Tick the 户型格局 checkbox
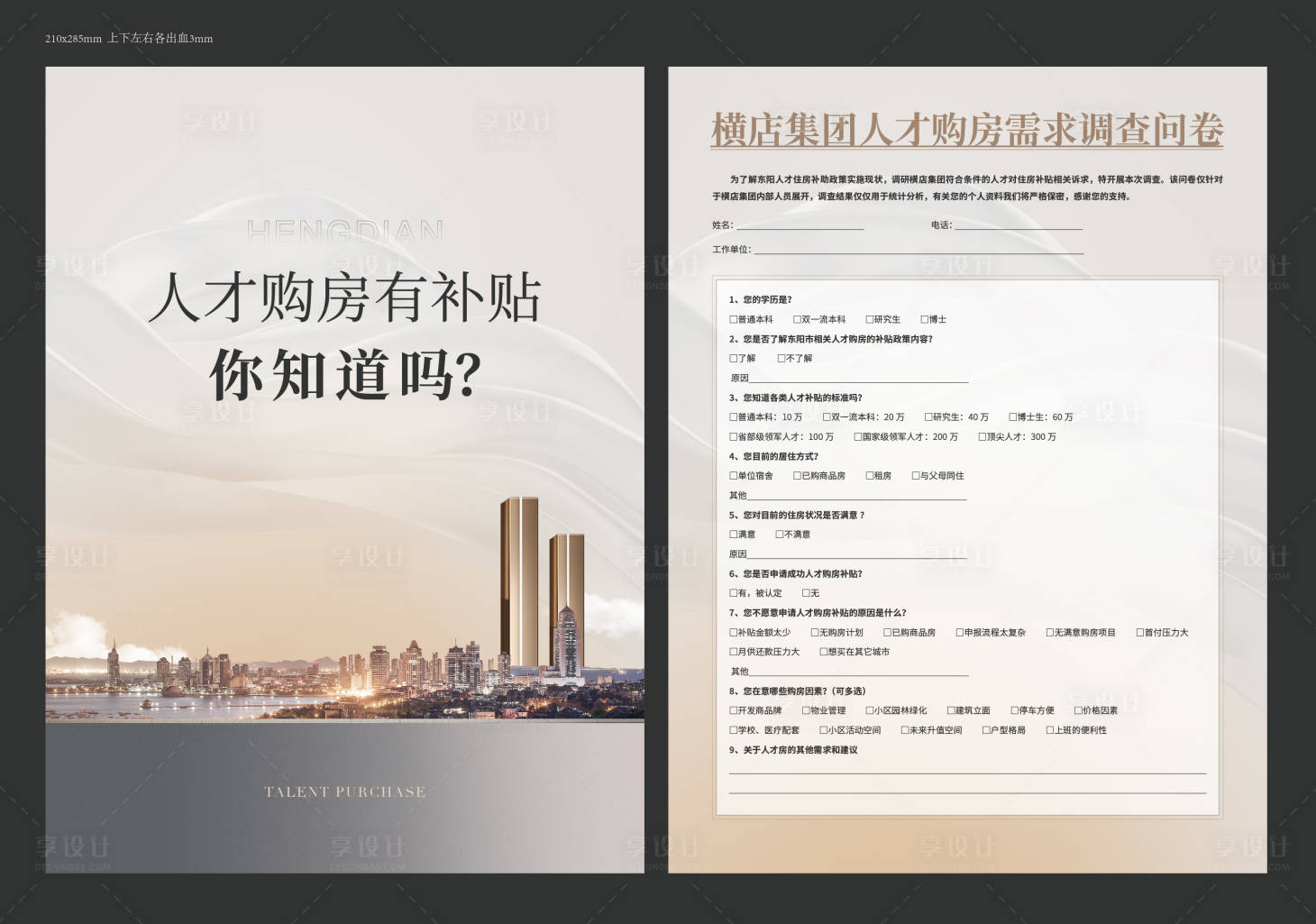Viewport: 1316px width, 924px height. (987, 730)
